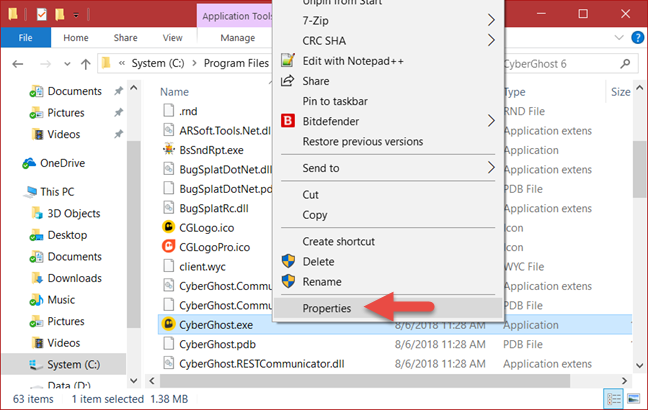Sort by the Name column header
This screenshot has height=410, width=648.
coord(174,92)
